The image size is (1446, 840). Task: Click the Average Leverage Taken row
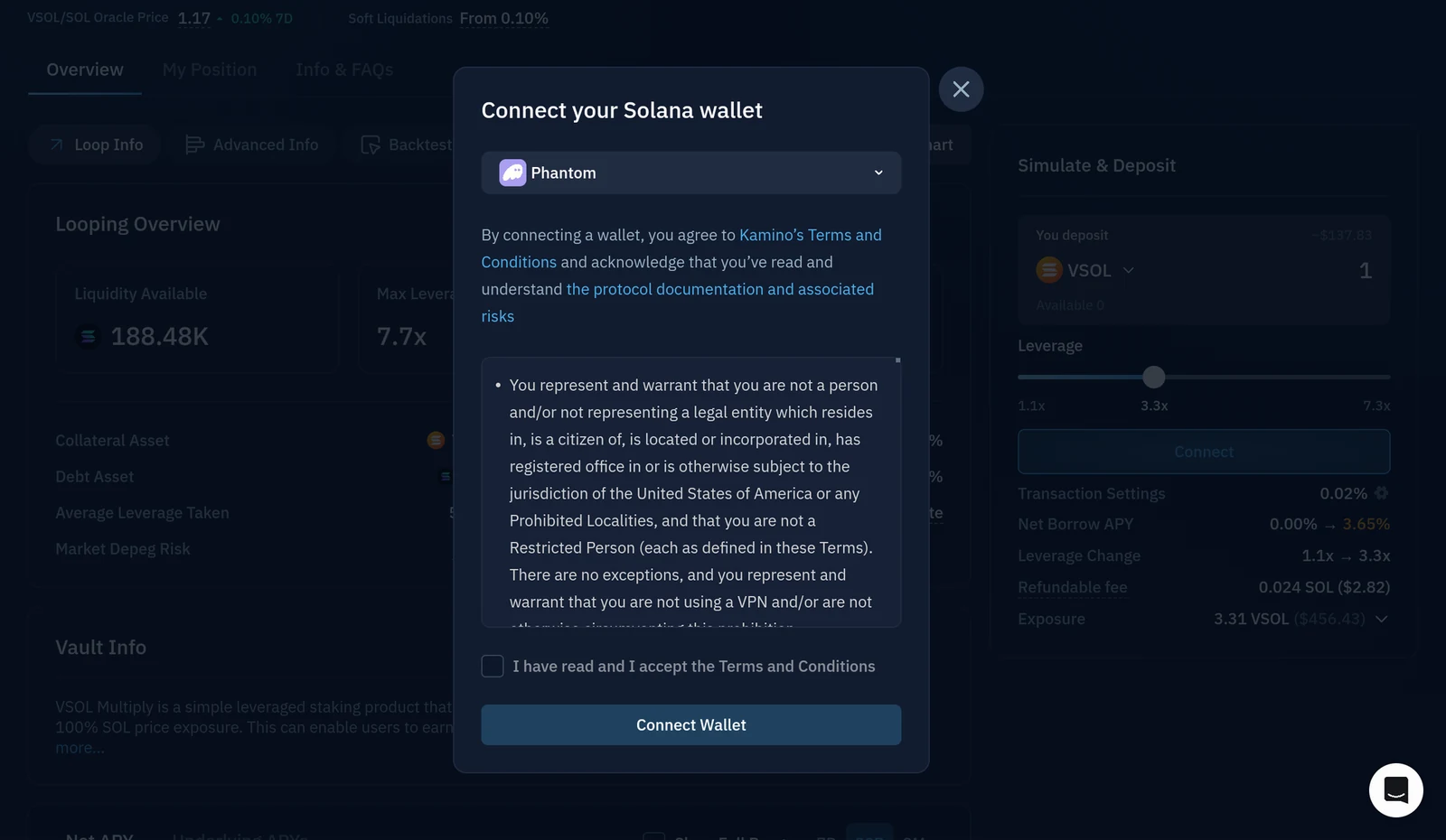point(142,513)
